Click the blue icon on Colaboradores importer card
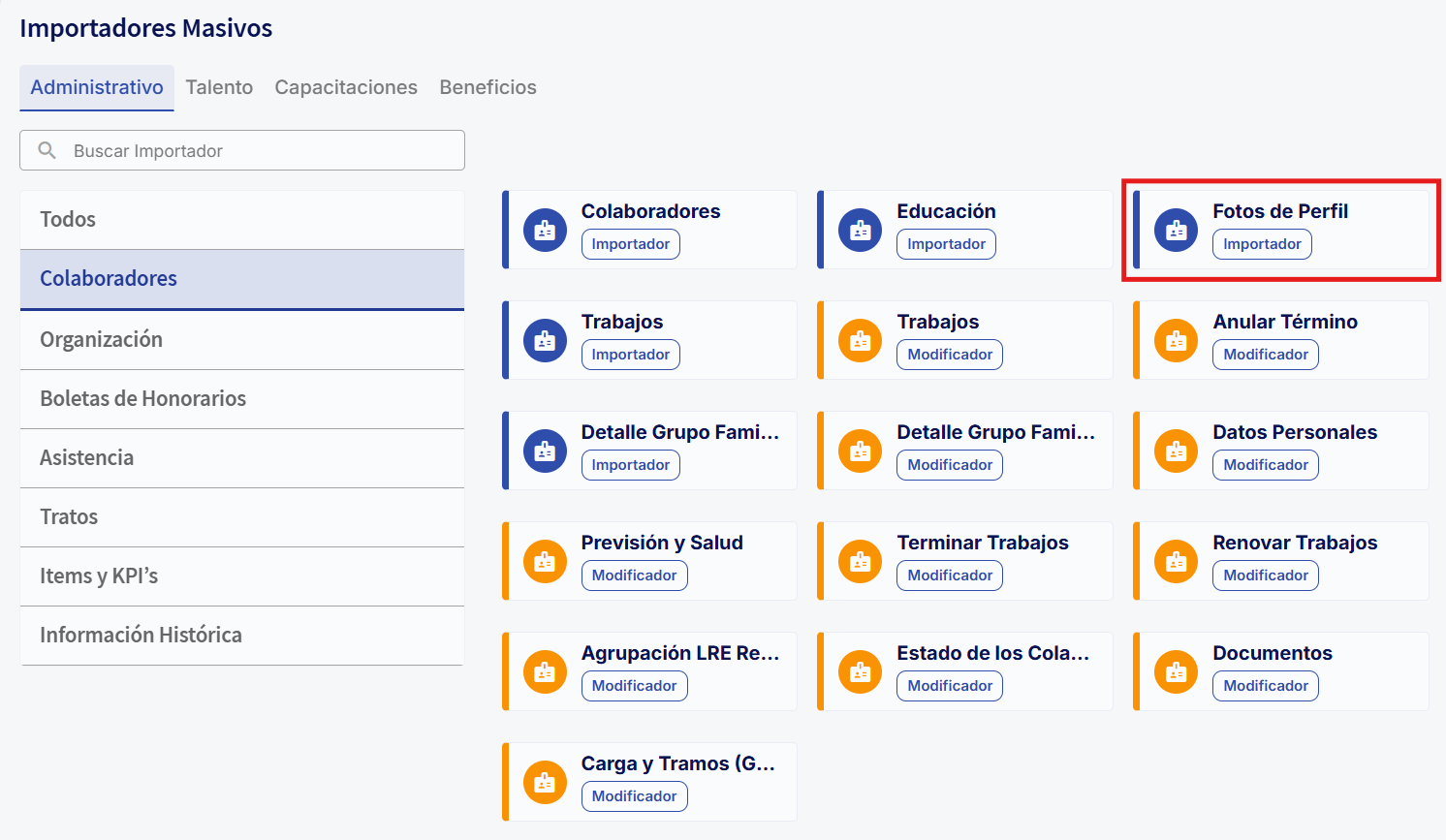The height and width of the screenshot is (840, 1446). 545,231
